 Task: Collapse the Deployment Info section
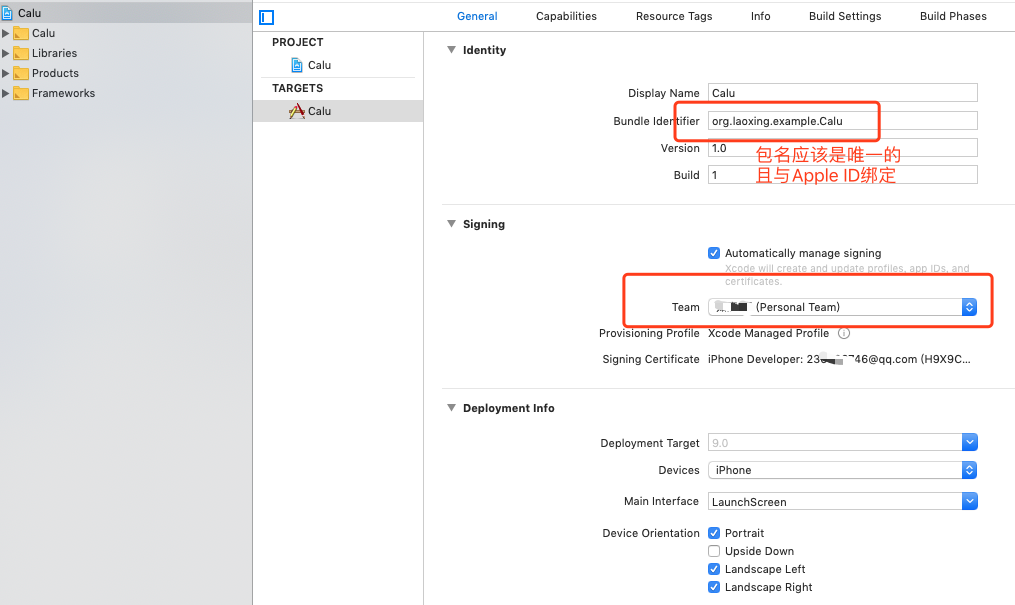[451, 408]
